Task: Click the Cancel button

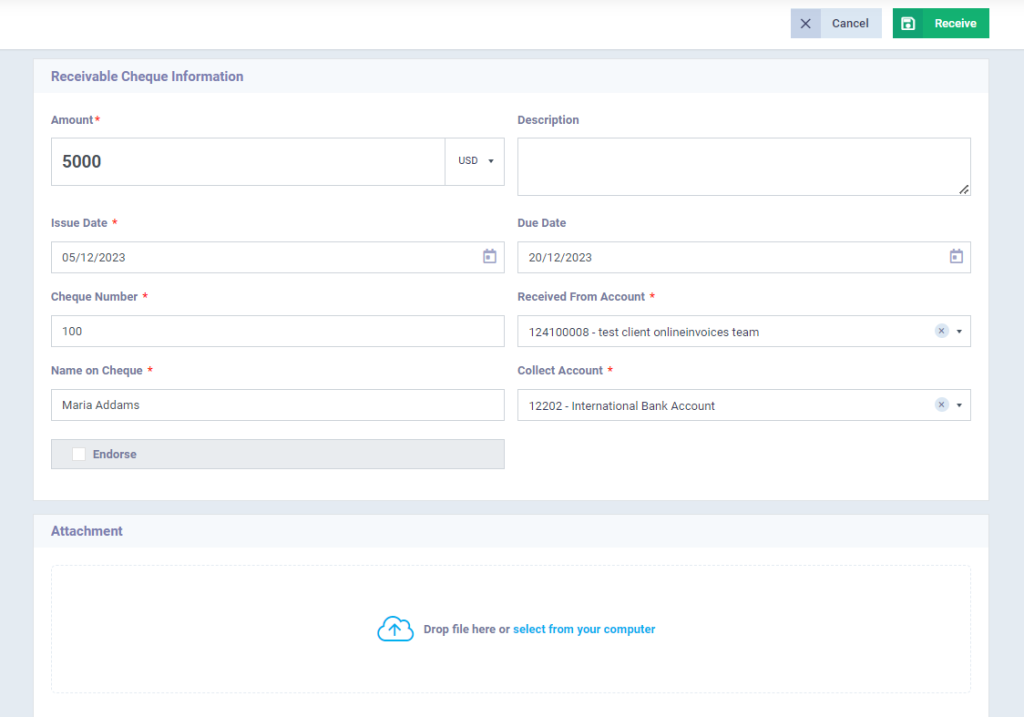Action: [x=850, y=23]
